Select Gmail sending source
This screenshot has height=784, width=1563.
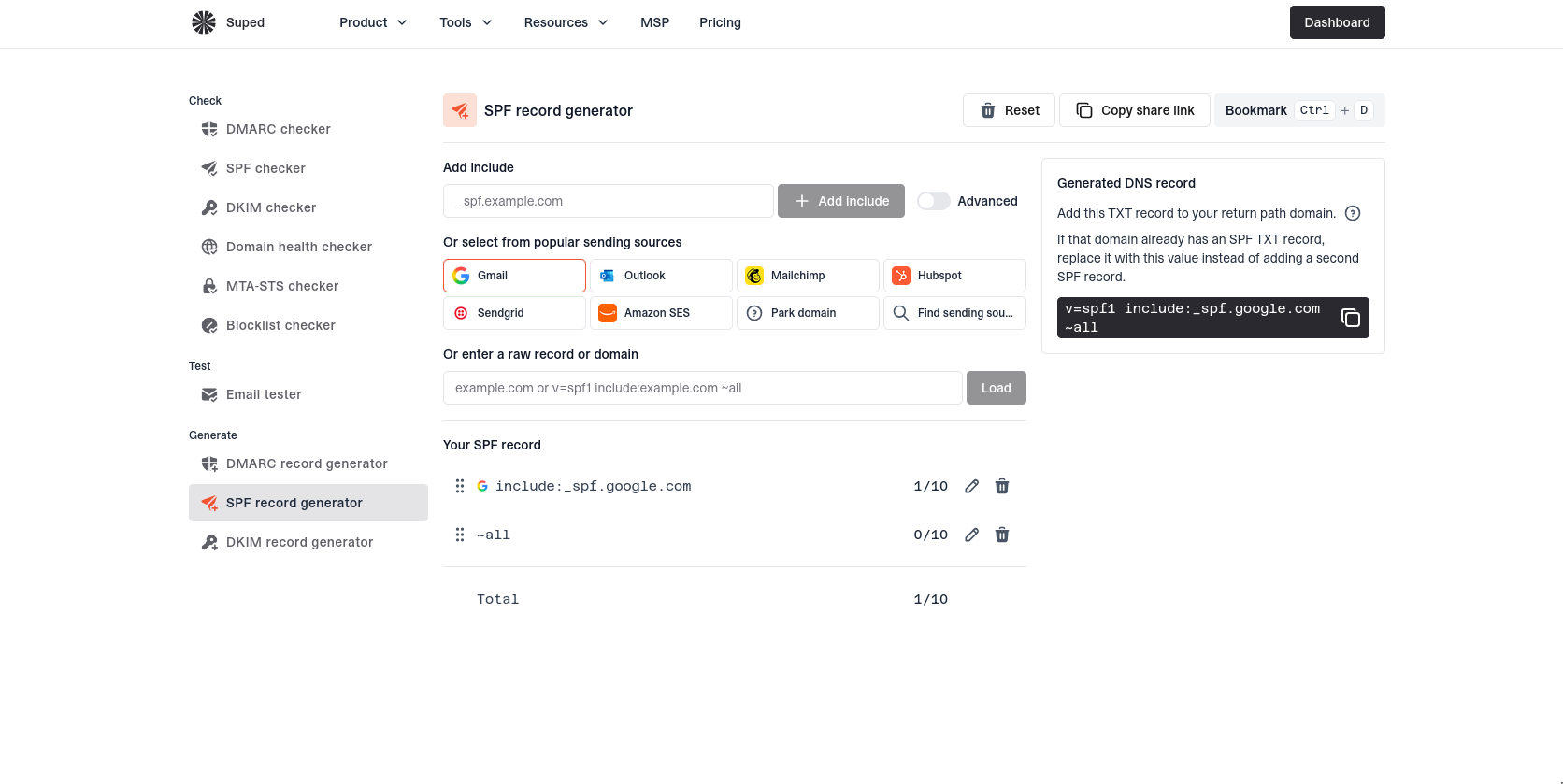click(514, 276)
